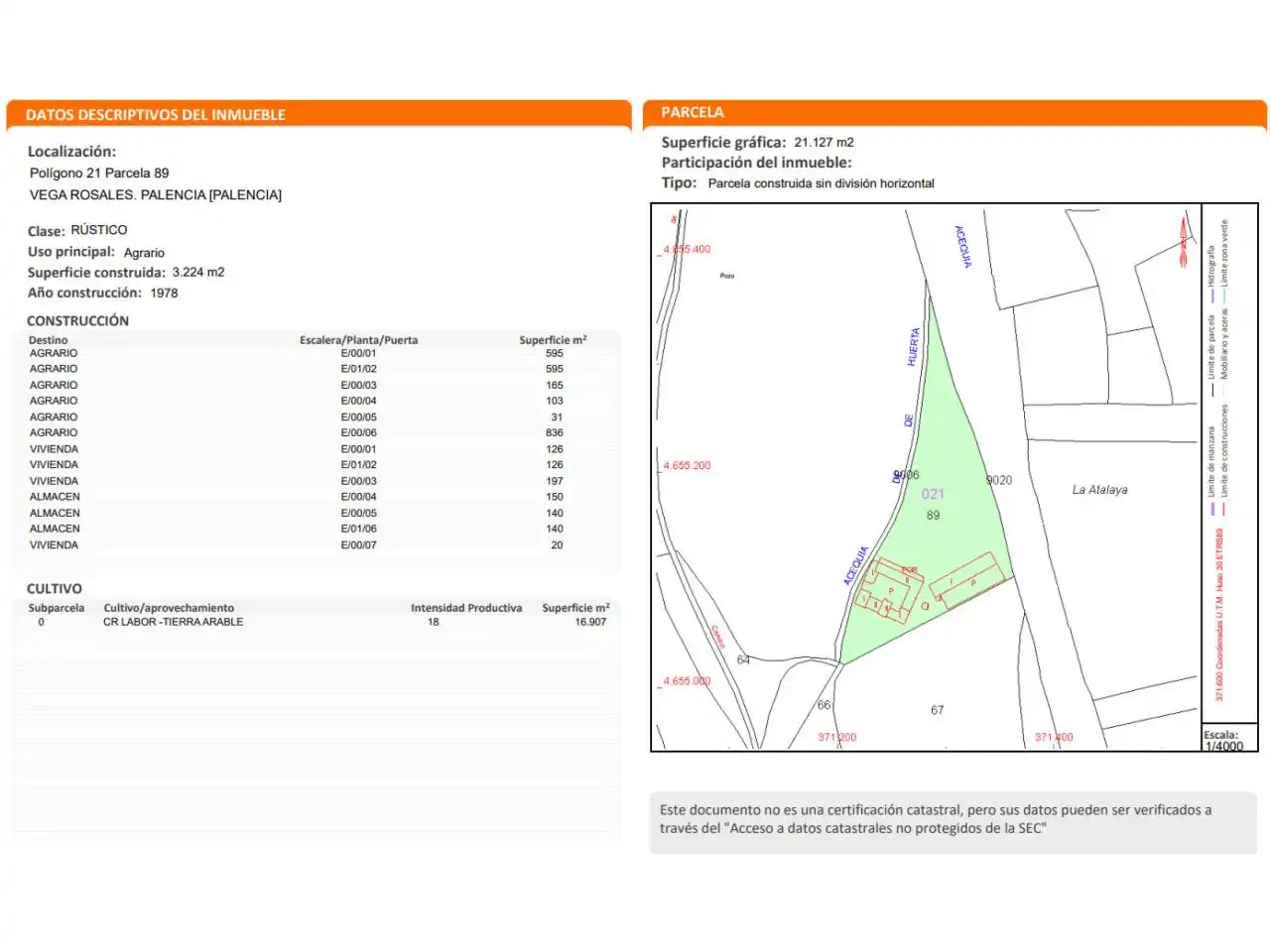
Task: Select "Parcela construida sin división horizontal" text
Action: pos(822,183)
